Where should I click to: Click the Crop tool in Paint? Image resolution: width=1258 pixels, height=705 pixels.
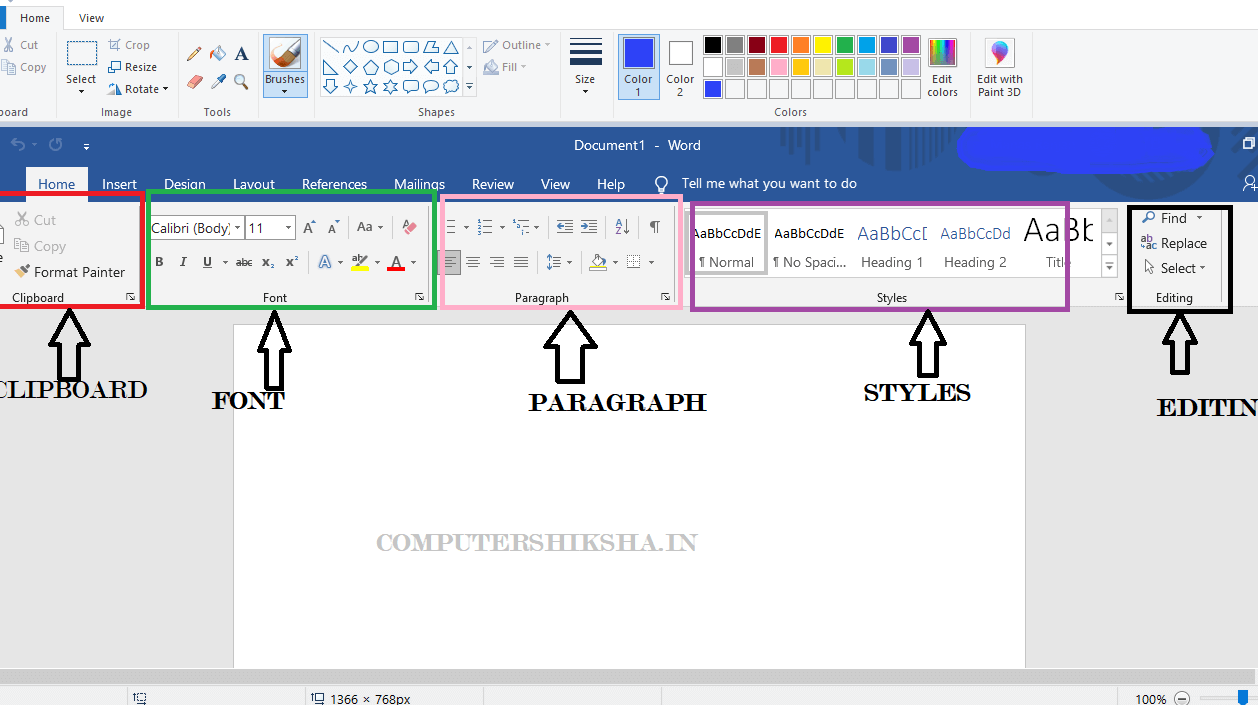129,45
